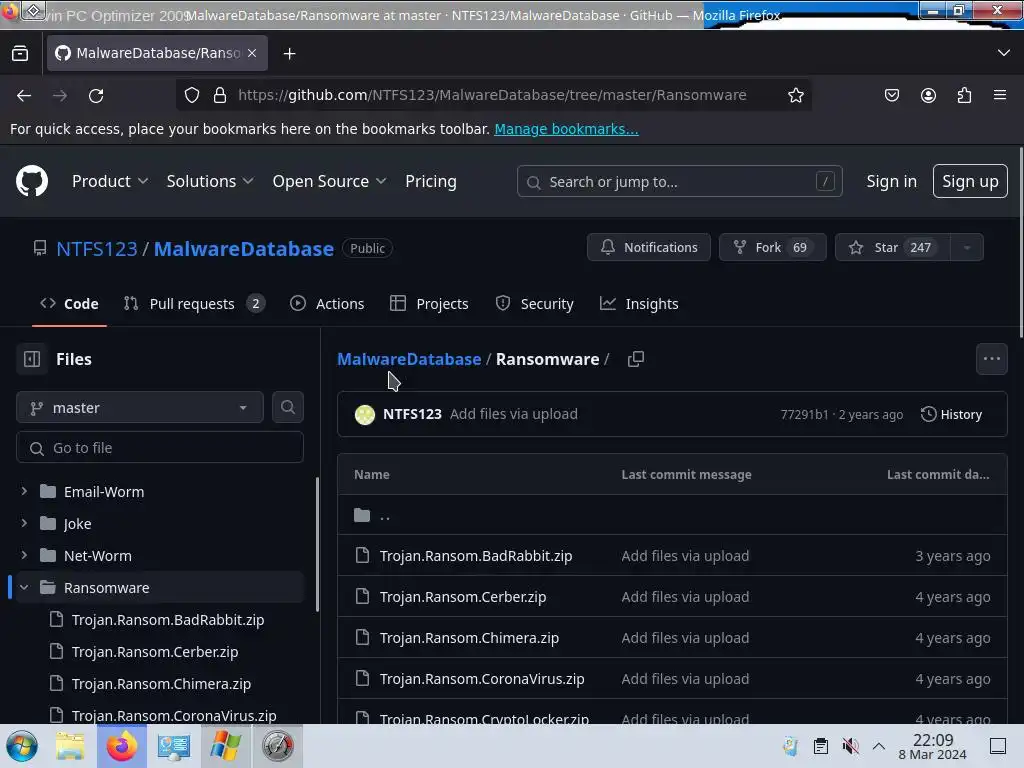Viewport: 1024px width, 768px height.
Task: Show site security padlock info
Action: (220, 95)
